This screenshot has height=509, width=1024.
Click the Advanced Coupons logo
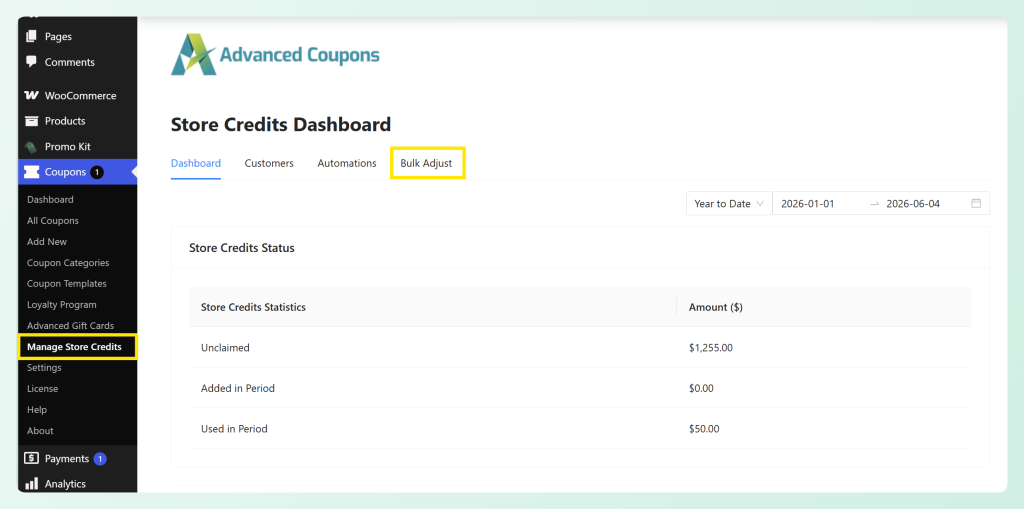tap(275, 55)
